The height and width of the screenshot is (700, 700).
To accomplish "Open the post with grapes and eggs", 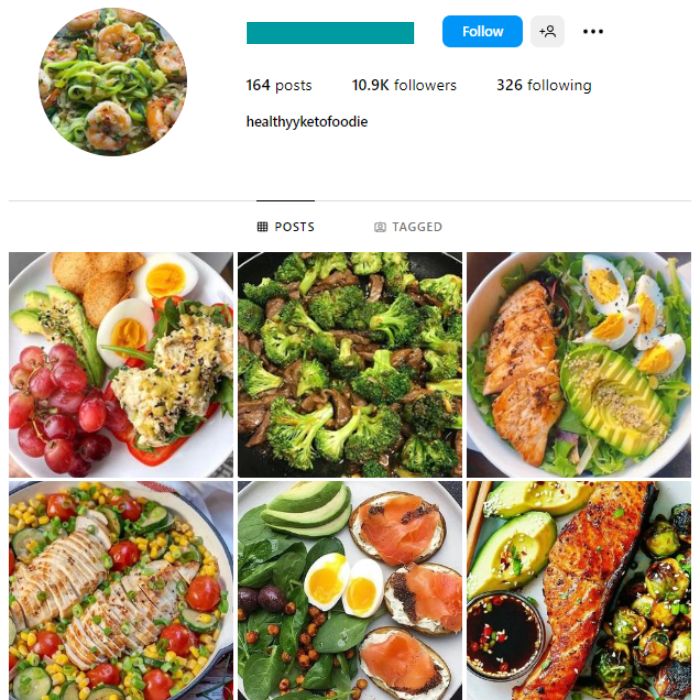I will pyautogui.click(x=121, y=365).
